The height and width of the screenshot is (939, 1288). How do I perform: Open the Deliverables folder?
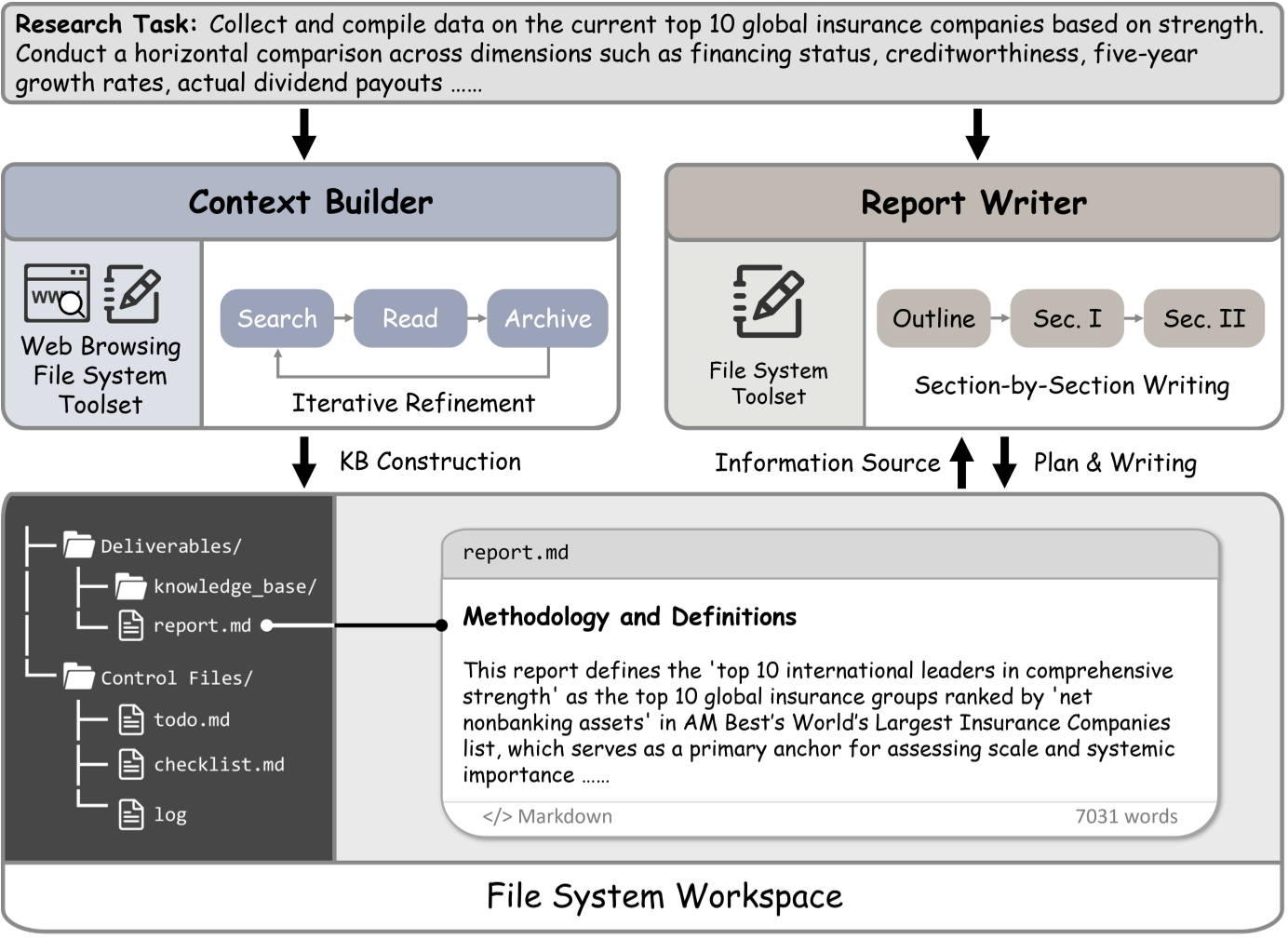[x=77, y=544]
